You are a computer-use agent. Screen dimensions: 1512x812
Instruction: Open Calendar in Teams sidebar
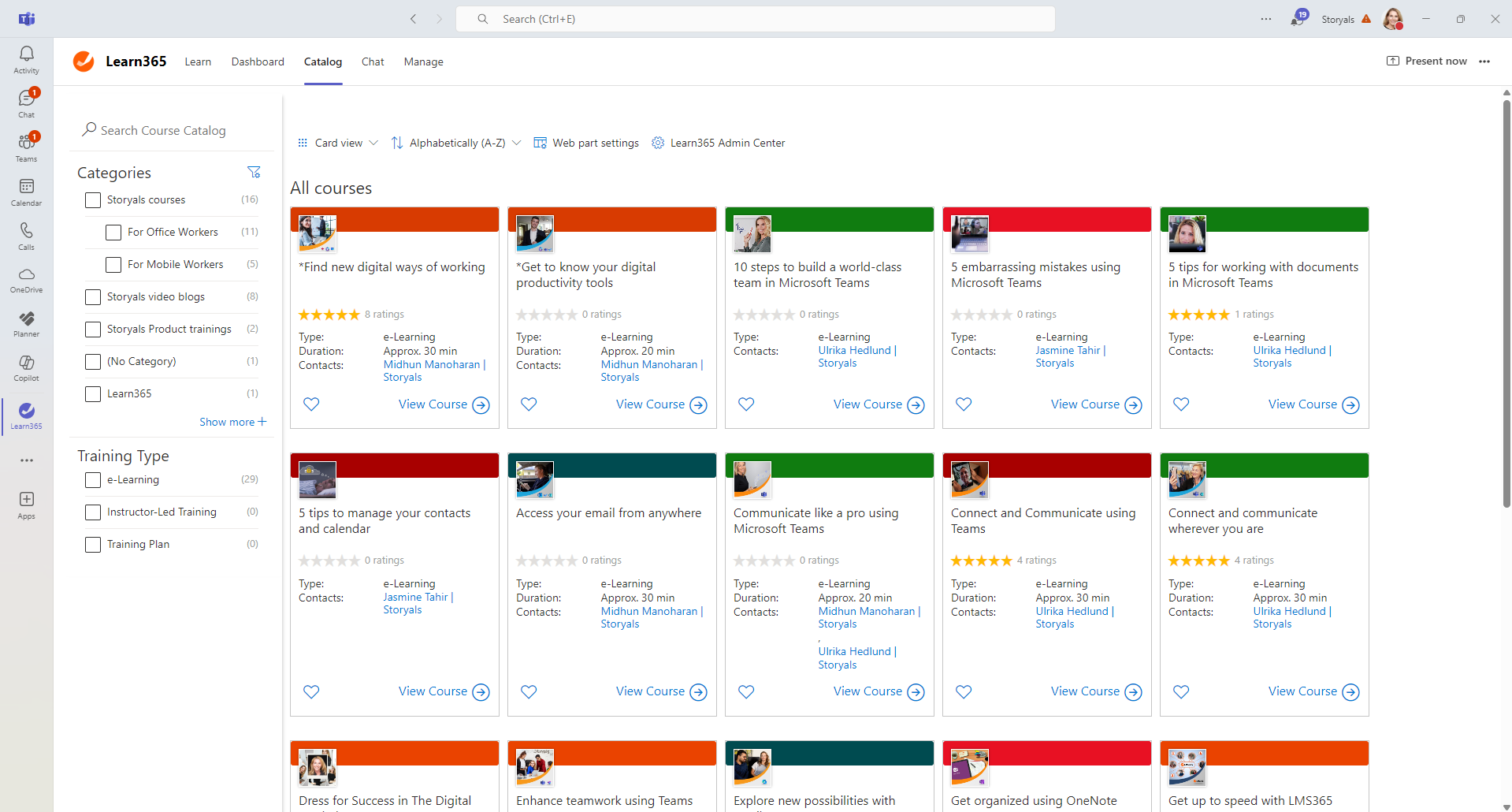point(26,192)
